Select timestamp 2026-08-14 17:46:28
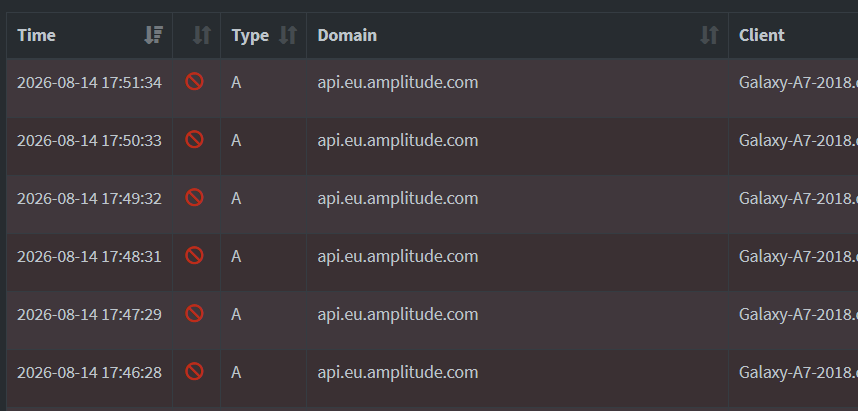 [89, 373]
